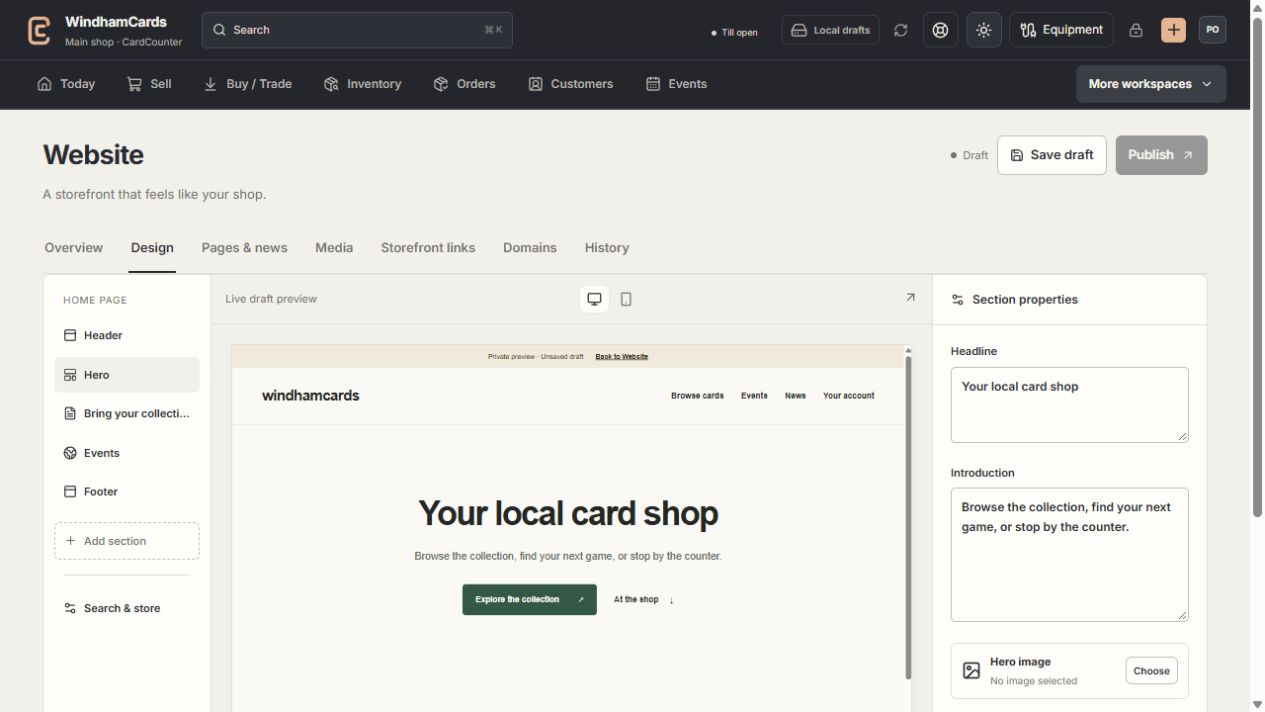Click the Till open status
Viewport: 1265px width, 712px height.
pos(734,32)
